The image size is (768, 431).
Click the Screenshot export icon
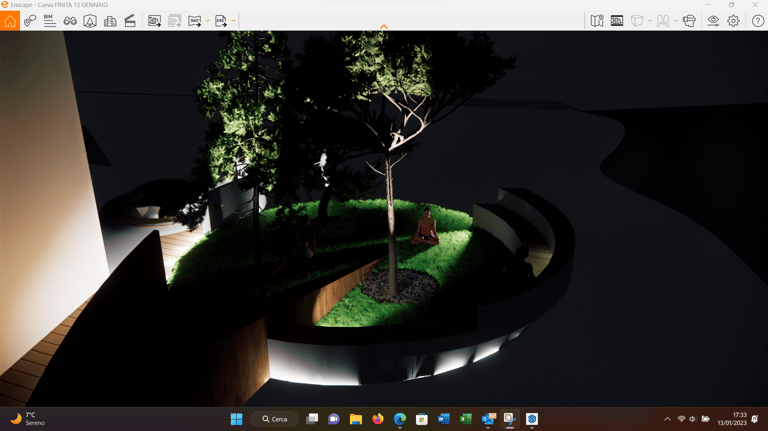[x=154, y=21]
